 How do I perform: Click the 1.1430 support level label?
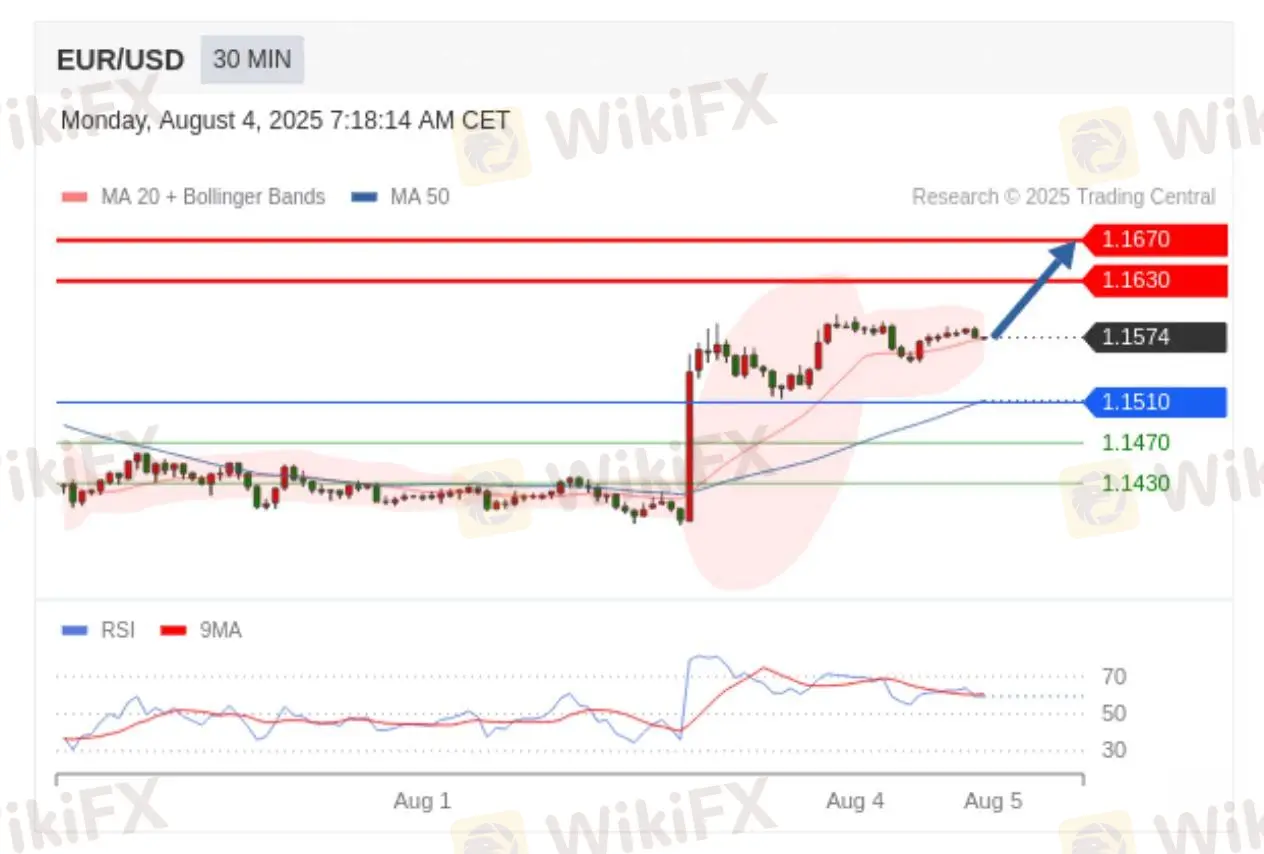(x=1136, y=483)
